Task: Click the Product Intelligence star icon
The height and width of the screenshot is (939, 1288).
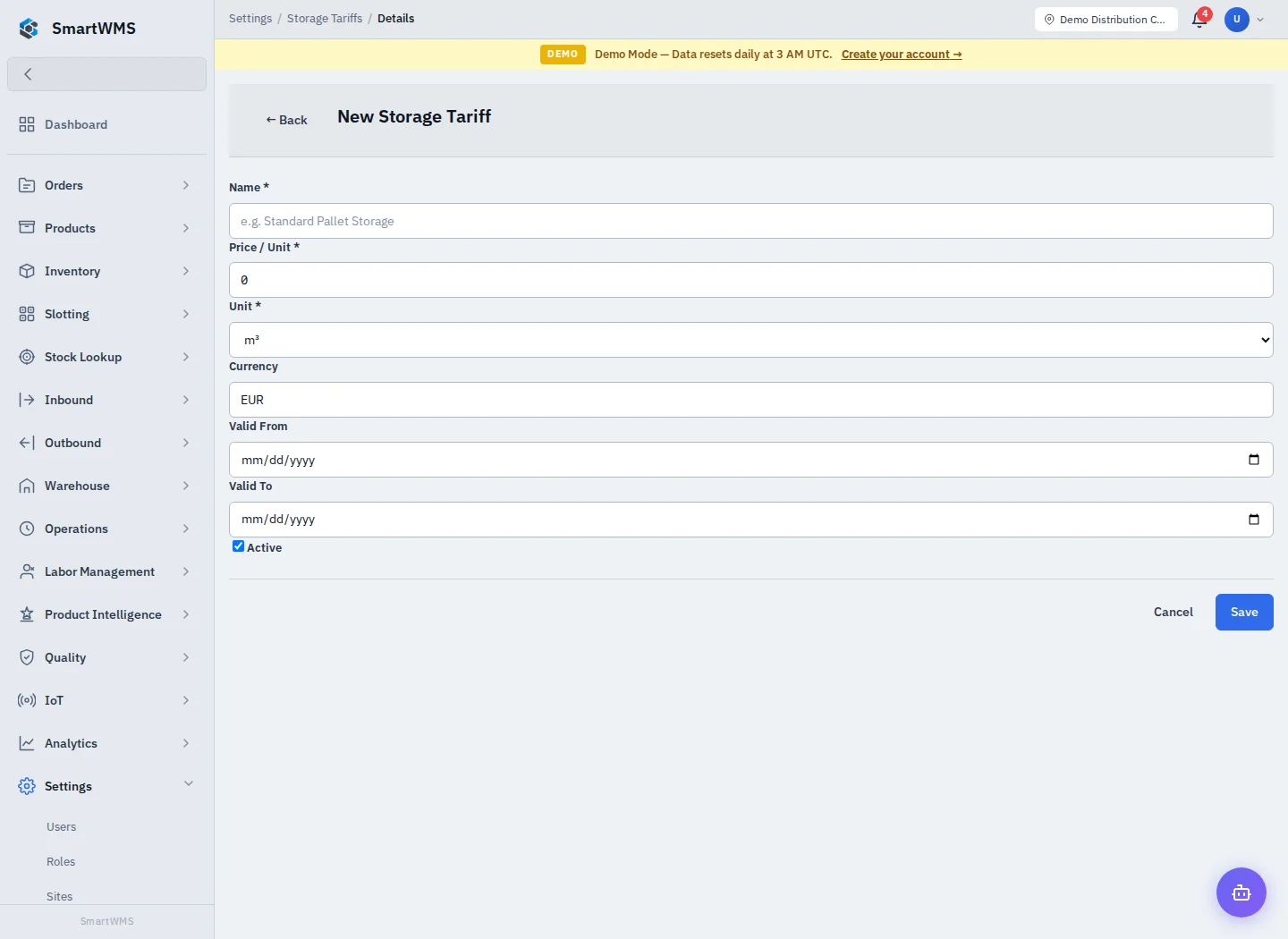Action: click(27, 614)
